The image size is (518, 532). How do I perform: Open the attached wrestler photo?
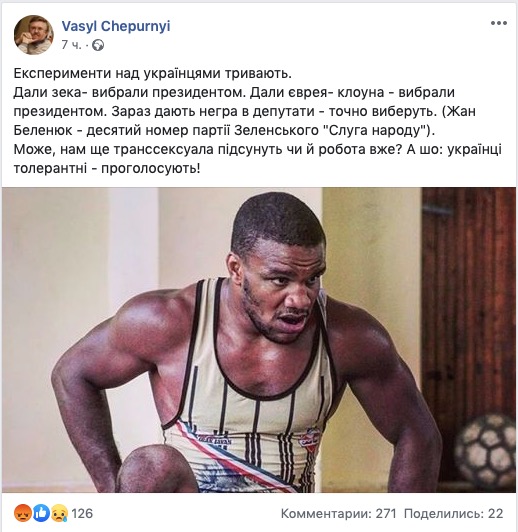pos(259,340)
